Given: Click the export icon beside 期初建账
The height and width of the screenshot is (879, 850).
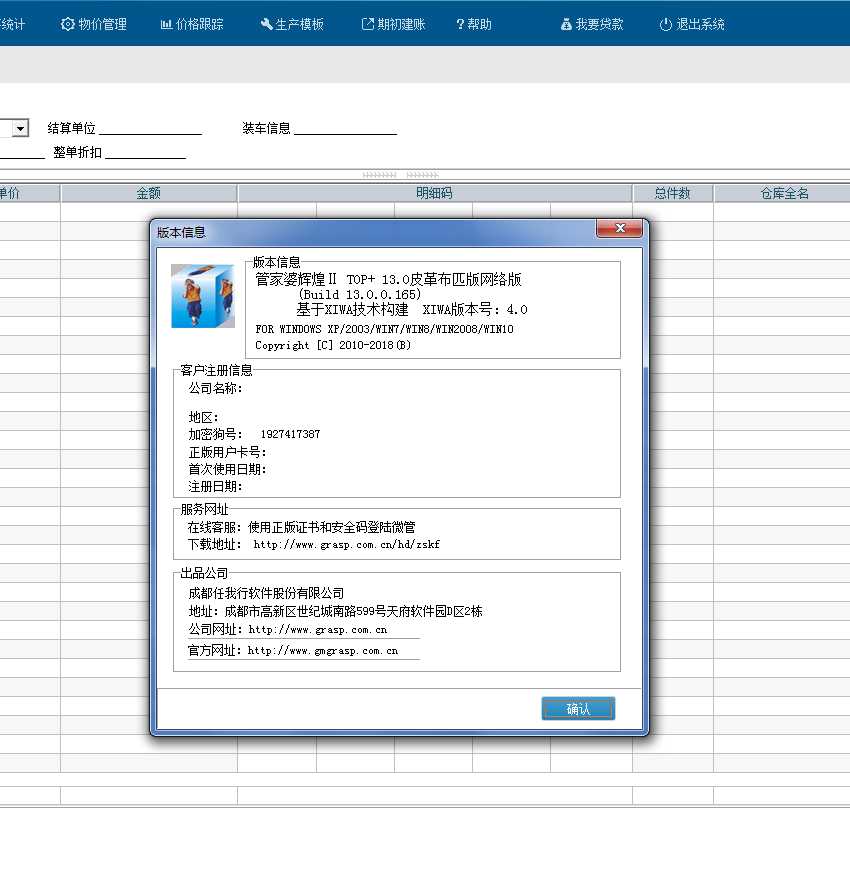Looking at the screenshot, I should point(367,24).
